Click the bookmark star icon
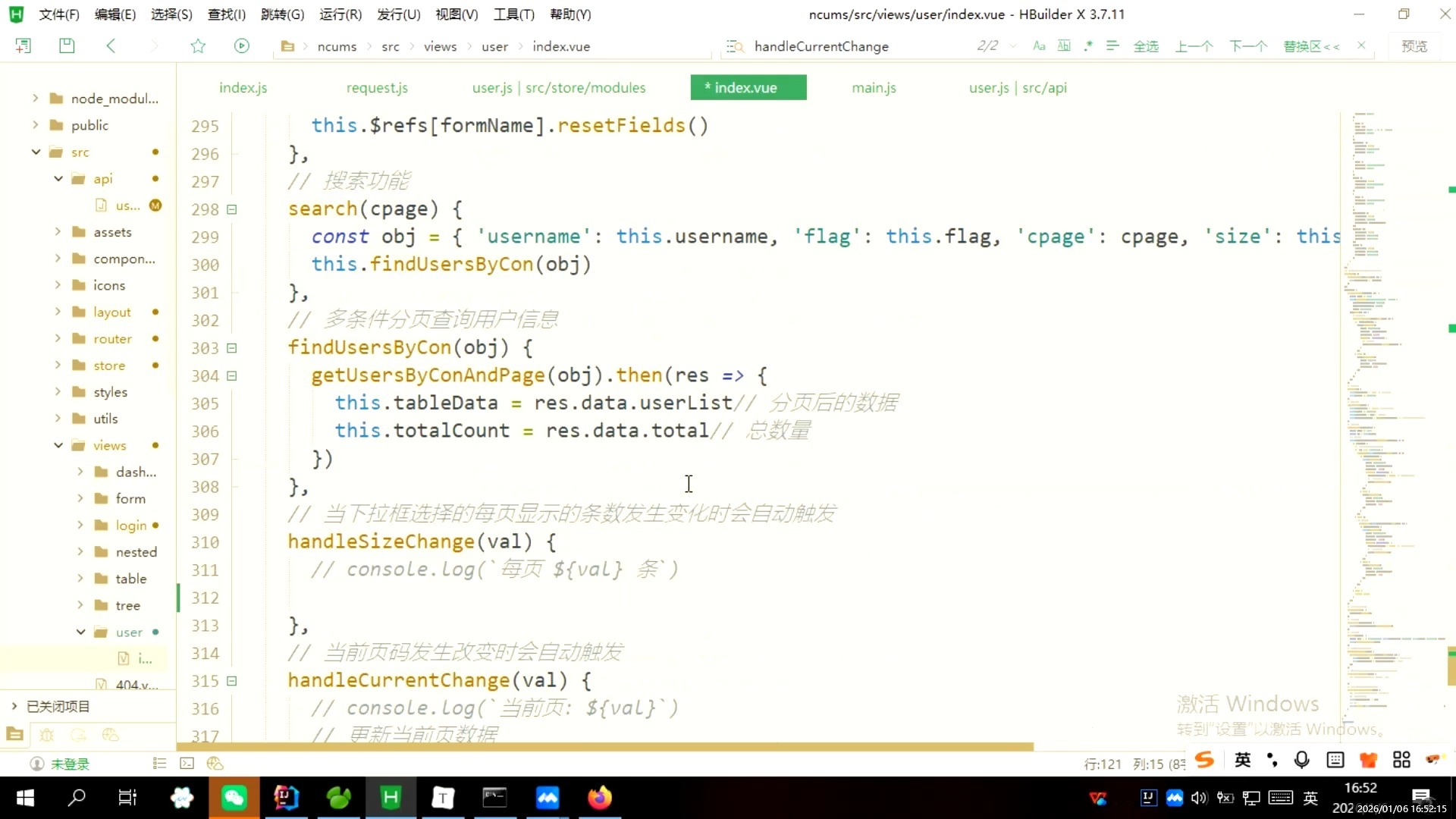 [x=198, y=46]
